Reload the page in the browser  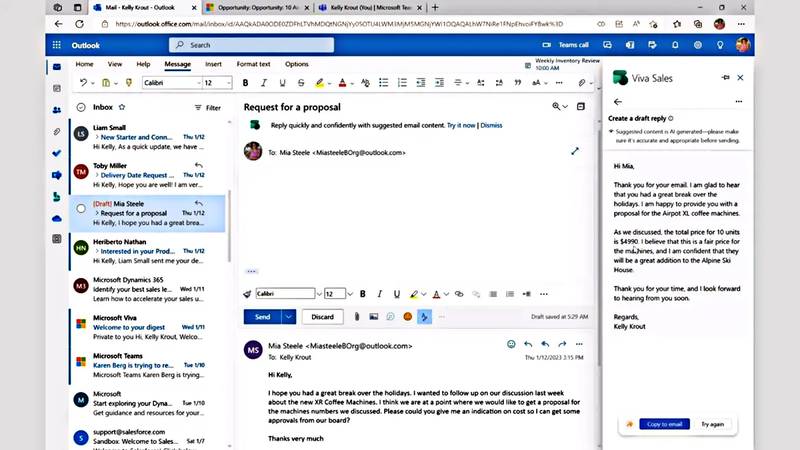pyautogui.click(x=80, y=24)
